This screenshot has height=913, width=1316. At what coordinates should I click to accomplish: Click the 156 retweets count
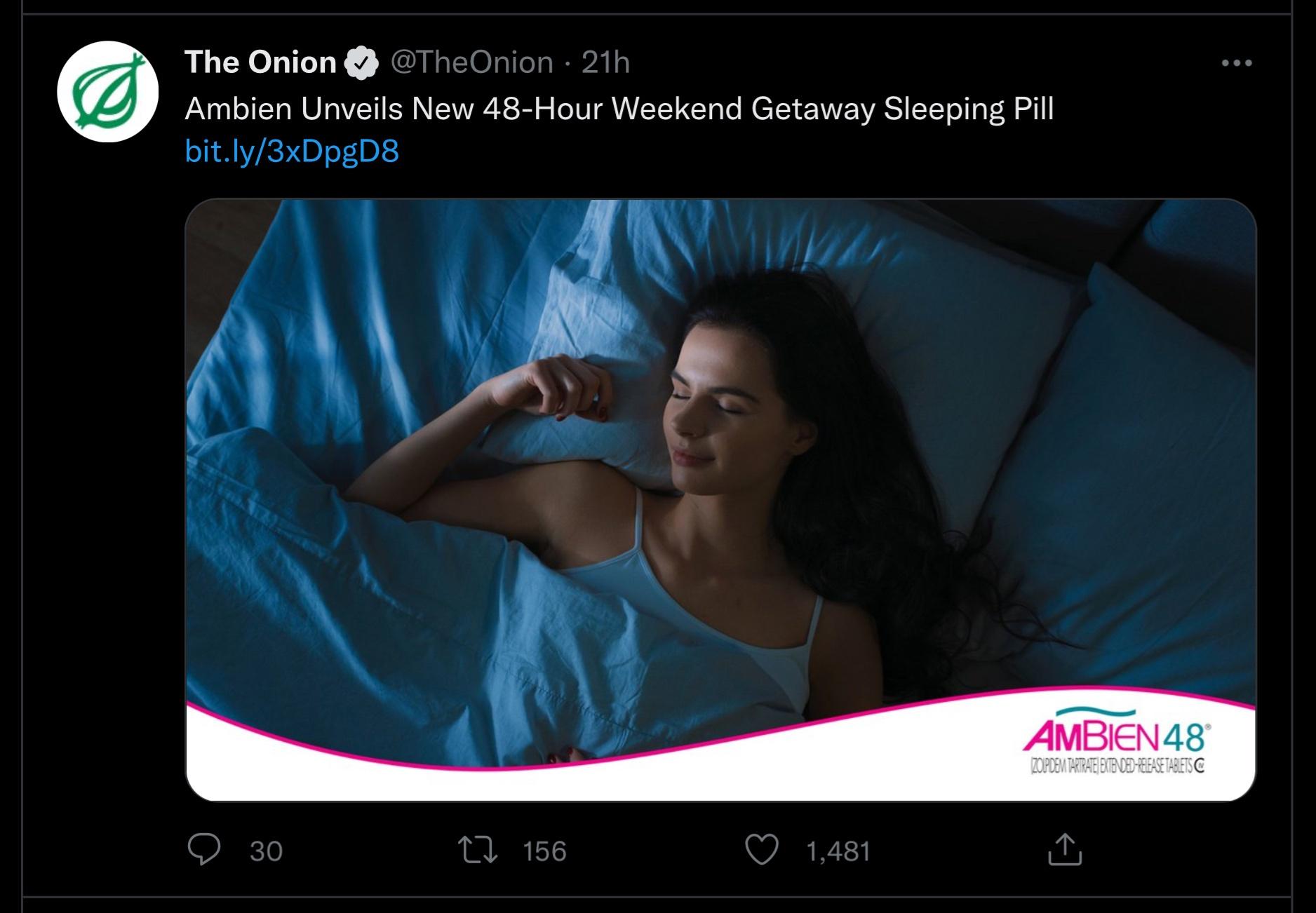click(545, 851)
